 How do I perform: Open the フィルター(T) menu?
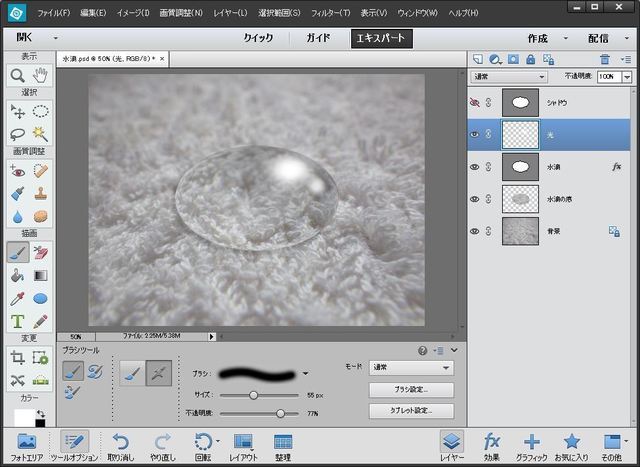click(329, 13)
